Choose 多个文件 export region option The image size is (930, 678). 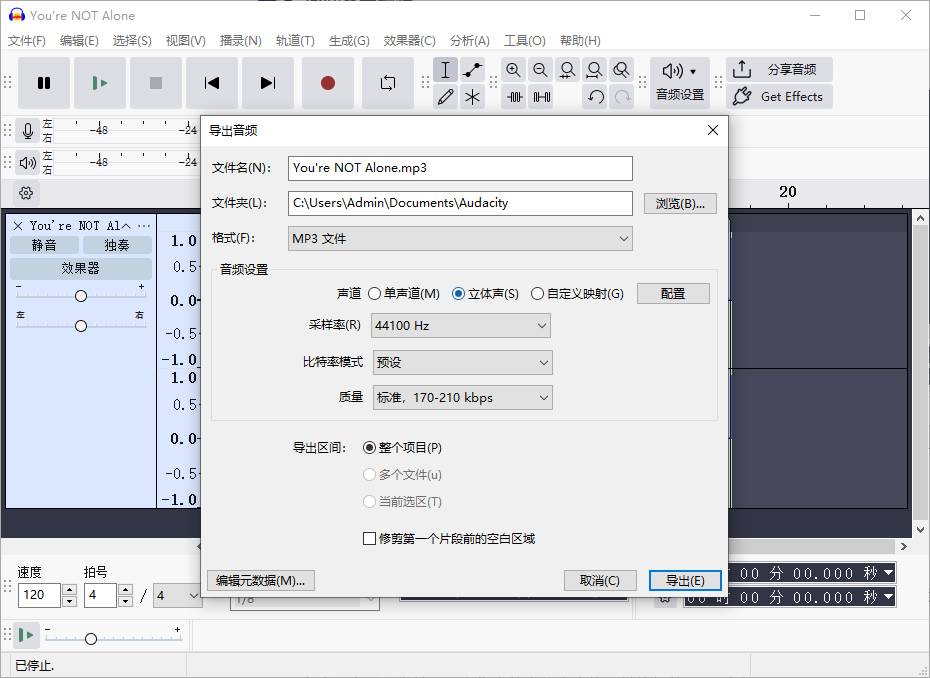coord(370,474)
